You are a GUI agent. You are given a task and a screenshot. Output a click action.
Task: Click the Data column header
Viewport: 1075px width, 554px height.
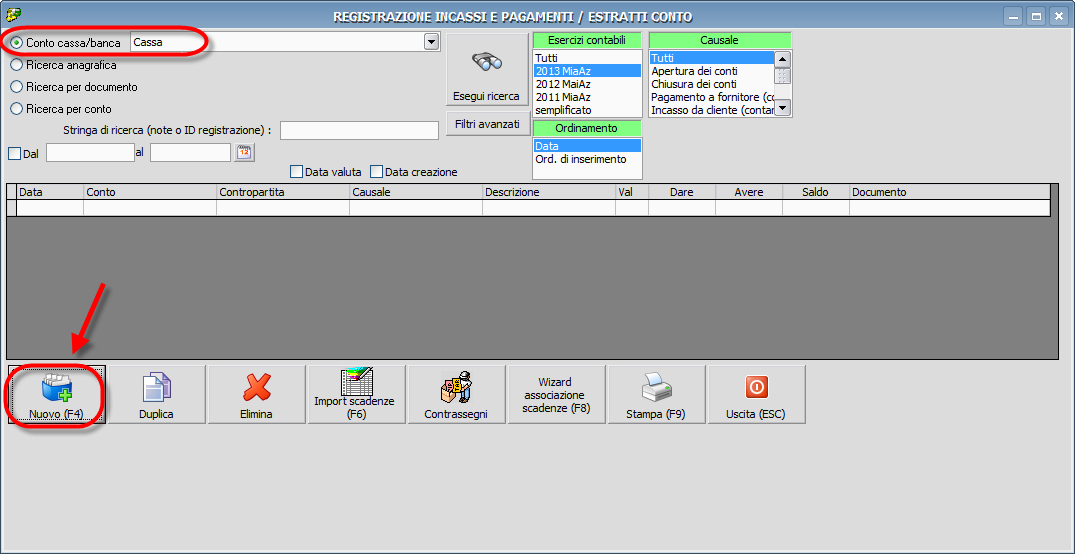[x=50, y=192]
